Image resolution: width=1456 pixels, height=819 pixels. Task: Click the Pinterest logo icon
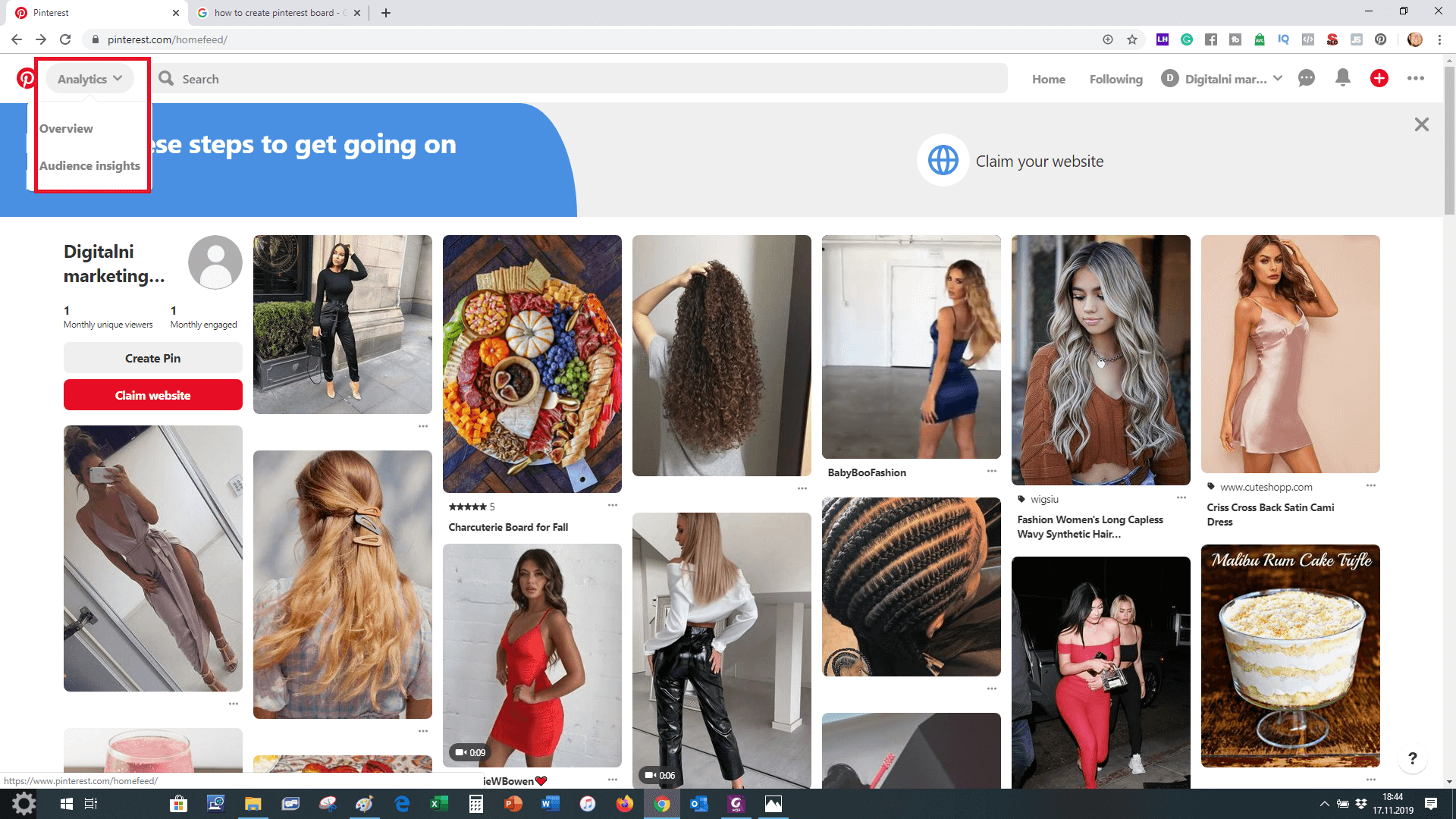[x=25, y=79]
